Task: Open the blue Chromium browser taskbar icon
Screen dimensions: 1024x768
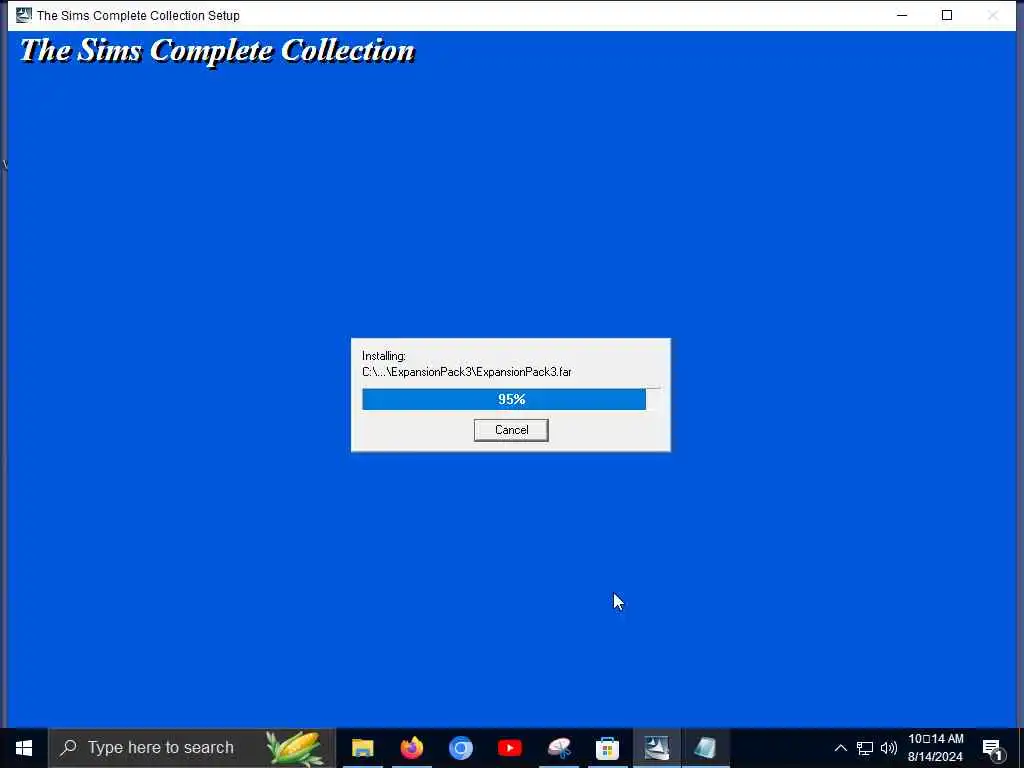Action: pyautogui.click(x=460, y=748)
